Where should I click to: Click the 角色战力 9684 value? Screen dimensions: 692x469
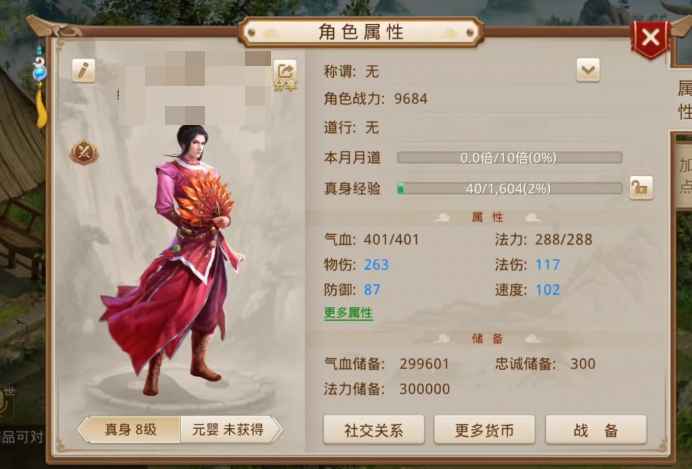click(410, 98)
